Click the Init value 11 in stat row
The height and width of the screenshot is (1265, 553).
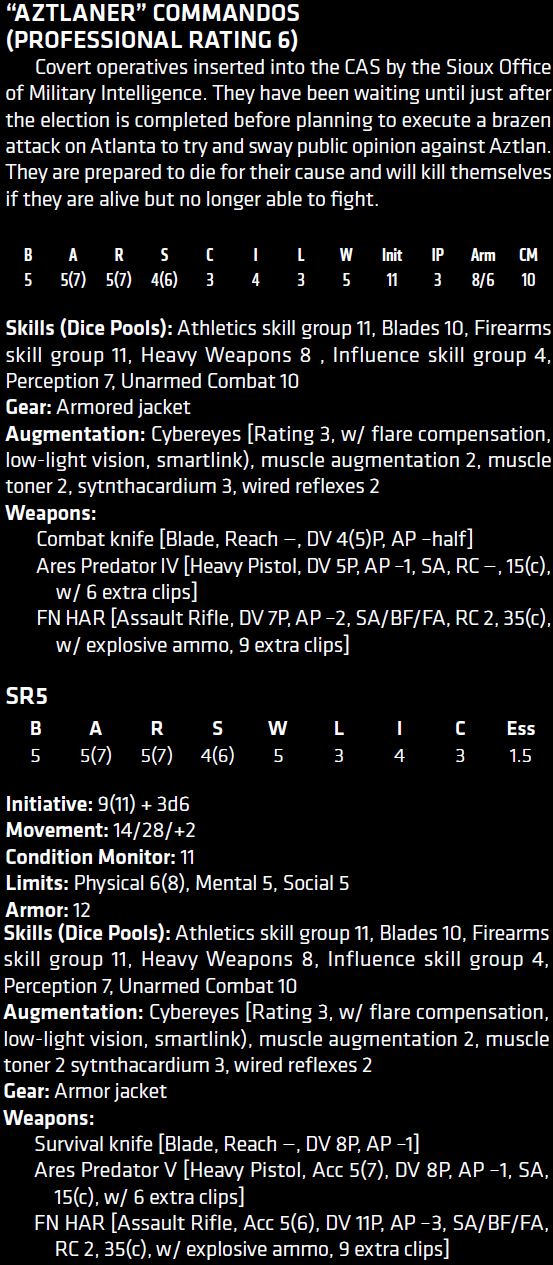391,281
